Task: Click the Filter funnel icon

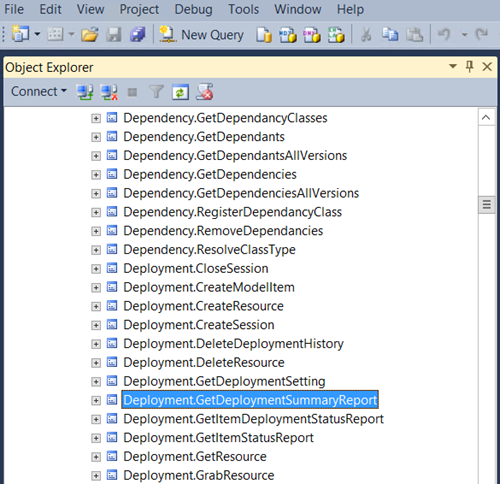Action: (156, 92)
